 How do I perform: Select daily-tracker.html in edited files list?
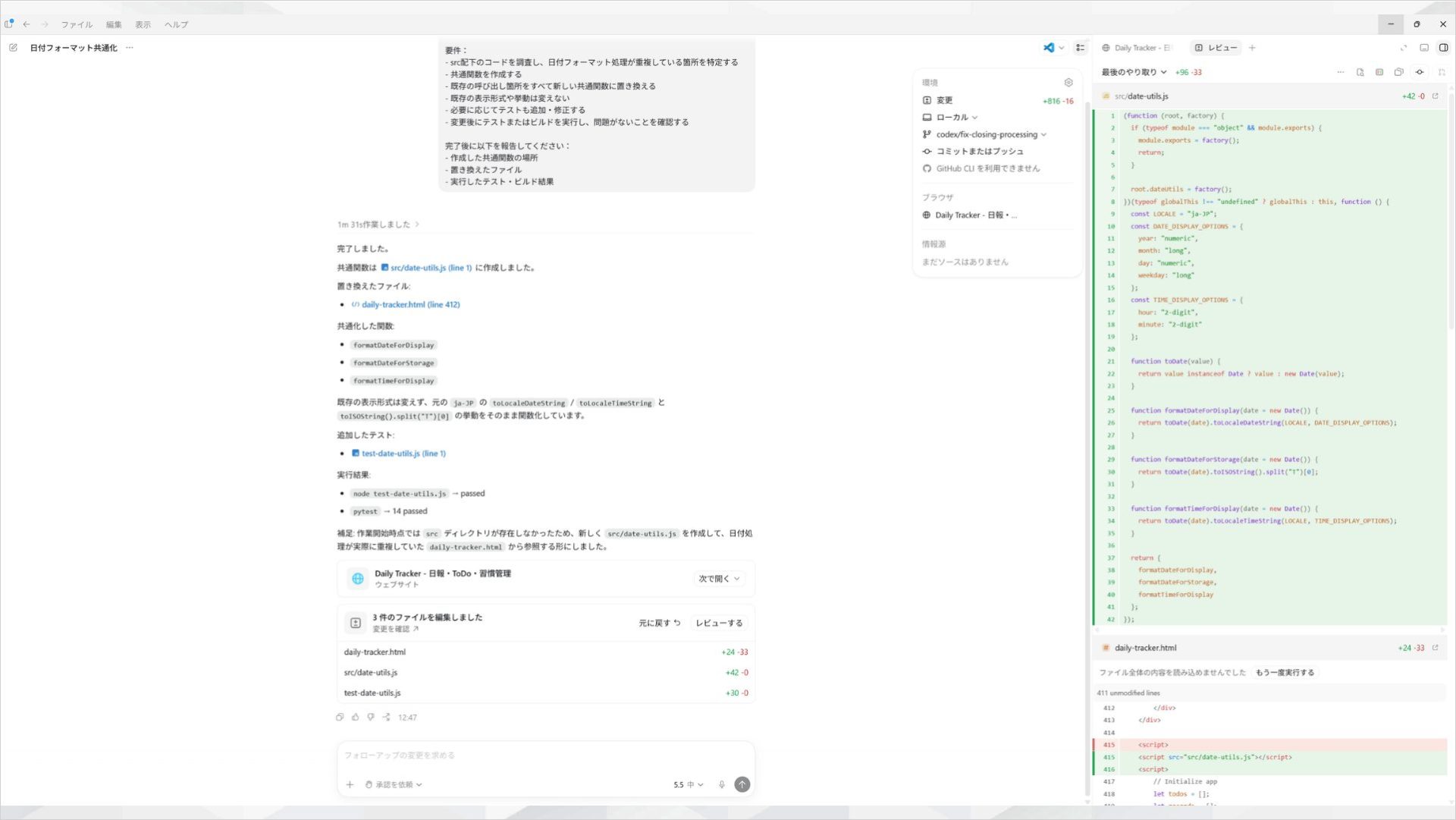[x=546, y=652]
